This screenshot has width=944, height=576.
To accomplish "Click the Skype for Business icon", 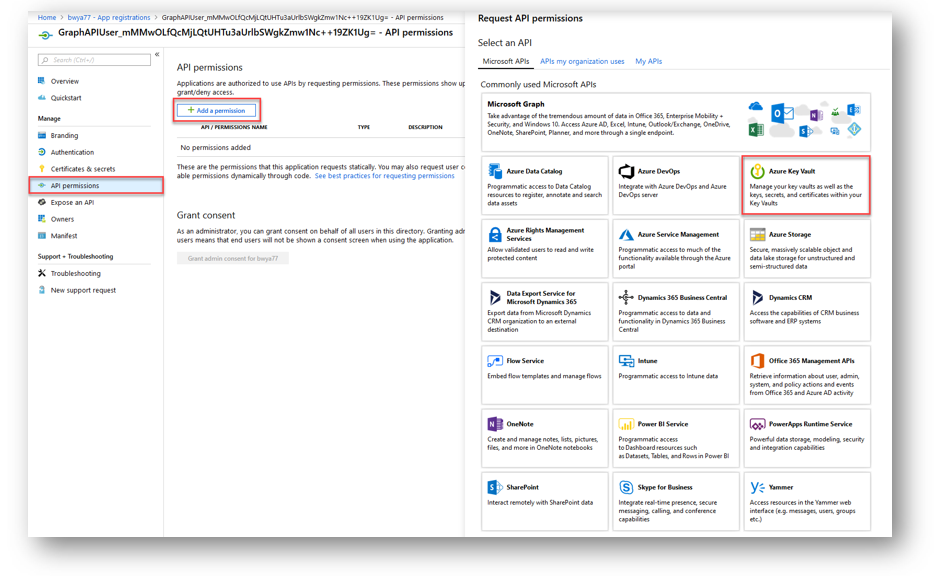I will [x=626, y=487].
